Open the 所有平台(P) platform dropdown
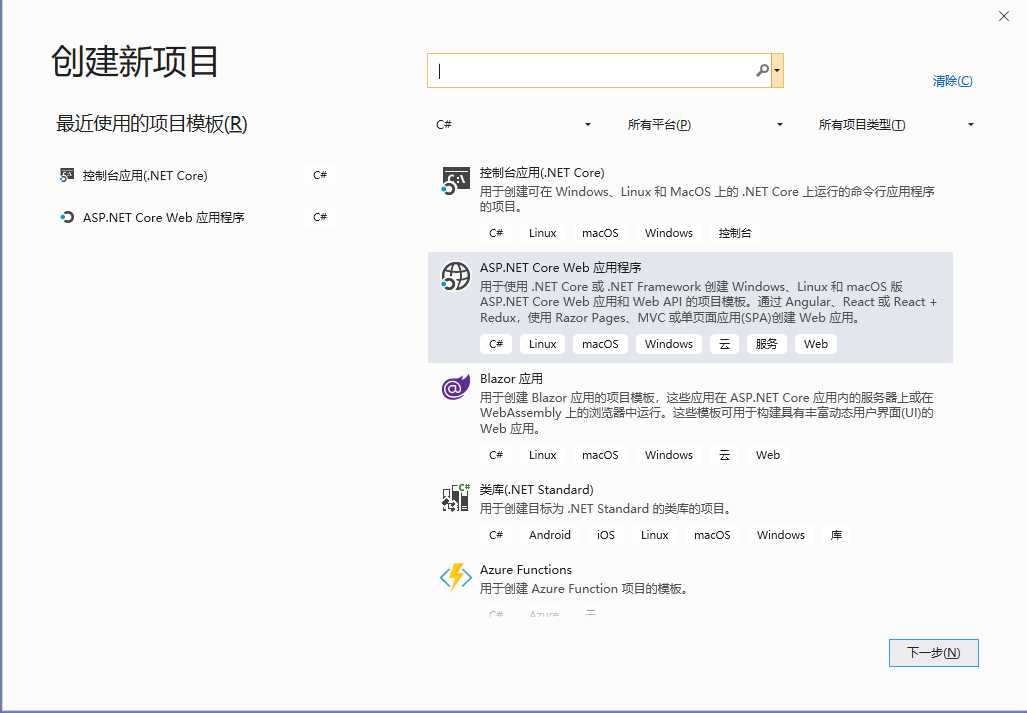Screen dimensions: 1027x713 (705, 124)
